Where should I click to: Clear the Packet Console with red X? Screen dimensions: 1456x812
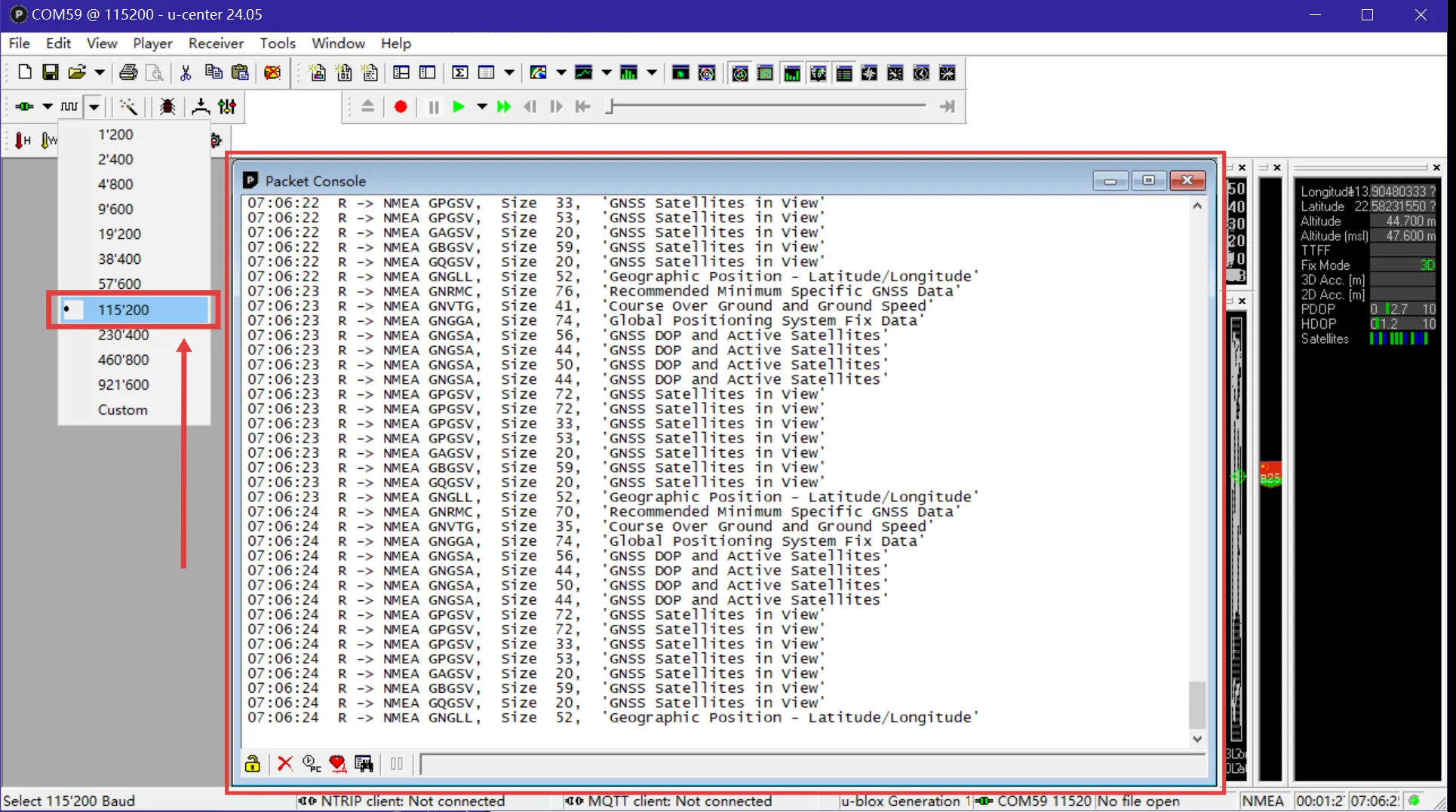tap(284, 764)
